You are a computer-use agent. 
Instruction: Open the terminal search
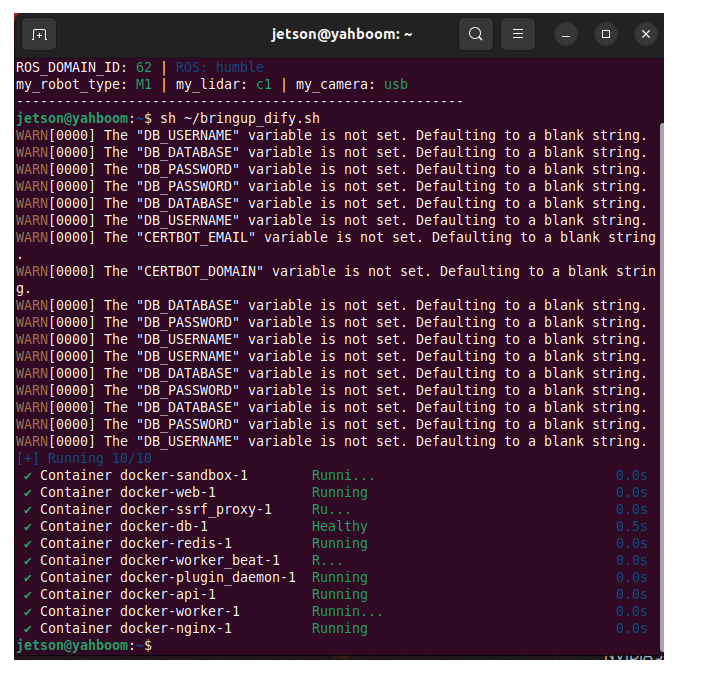coord(475,34)
